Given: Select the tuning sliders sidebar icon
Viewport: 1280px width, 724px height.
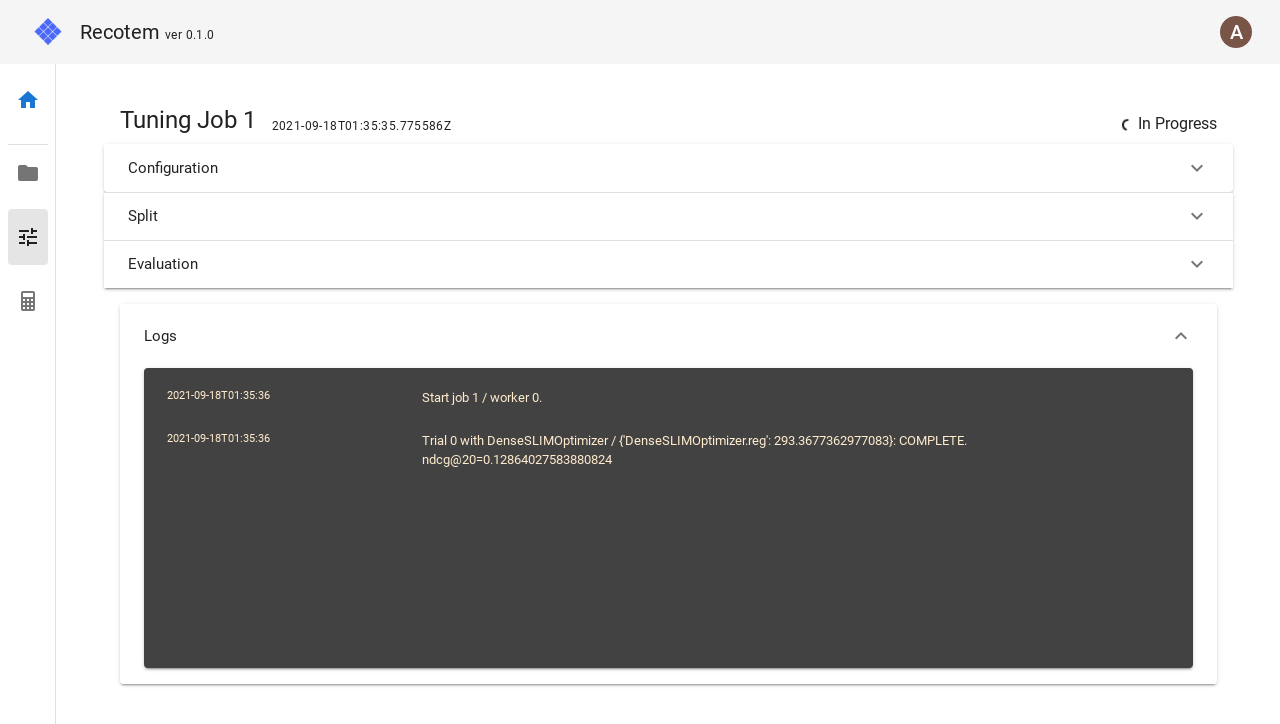Looking at the screenshot, I should click(28, 237).
